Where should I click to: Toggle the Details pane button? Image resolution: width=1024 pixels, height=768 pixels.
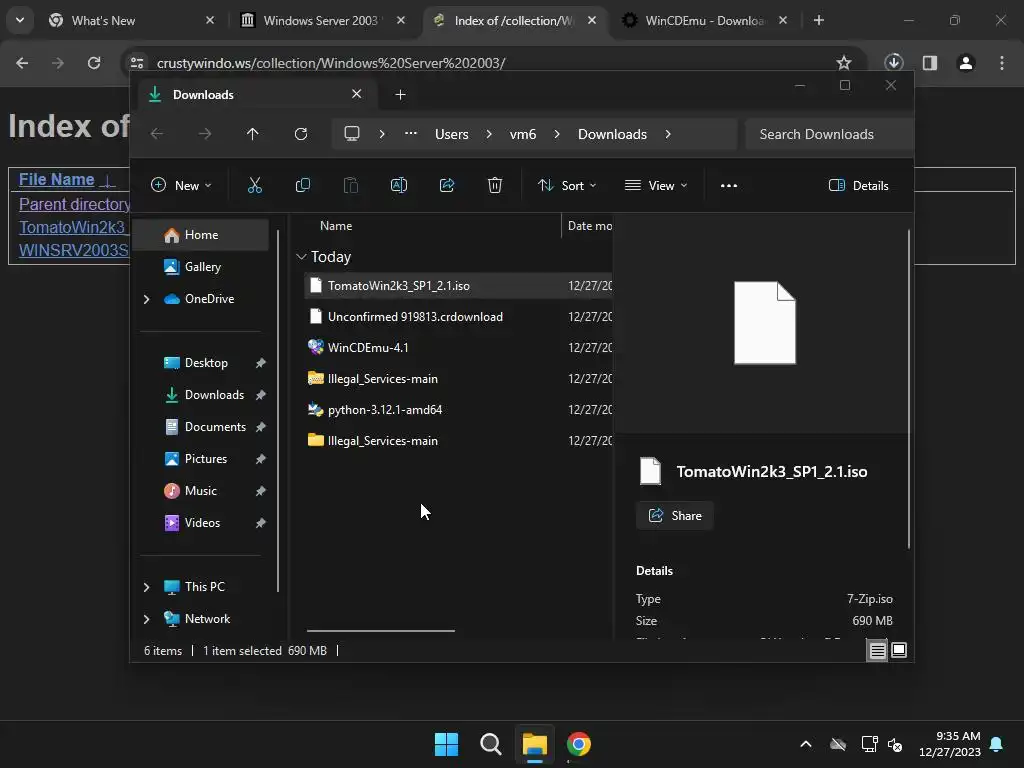pyautogui.click(x=858, y=185)
